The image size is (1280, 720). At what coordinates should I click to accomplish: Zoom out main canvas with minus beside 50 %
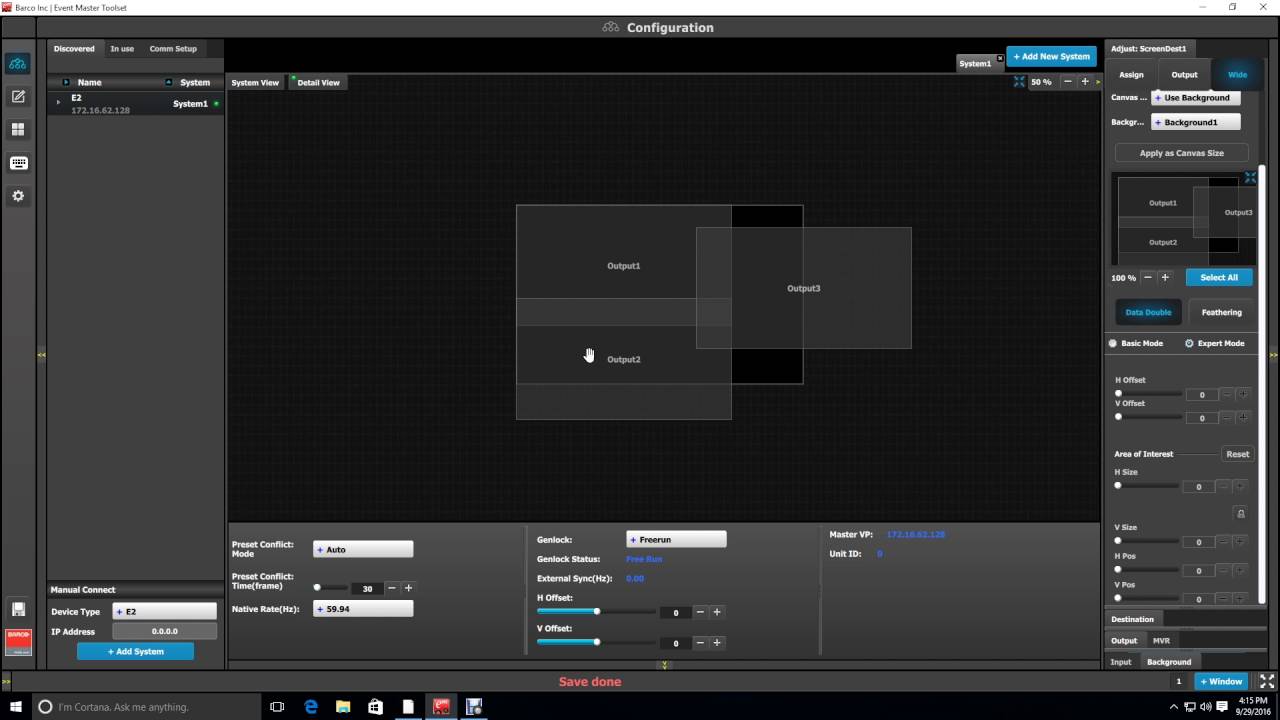point(1068,82)
